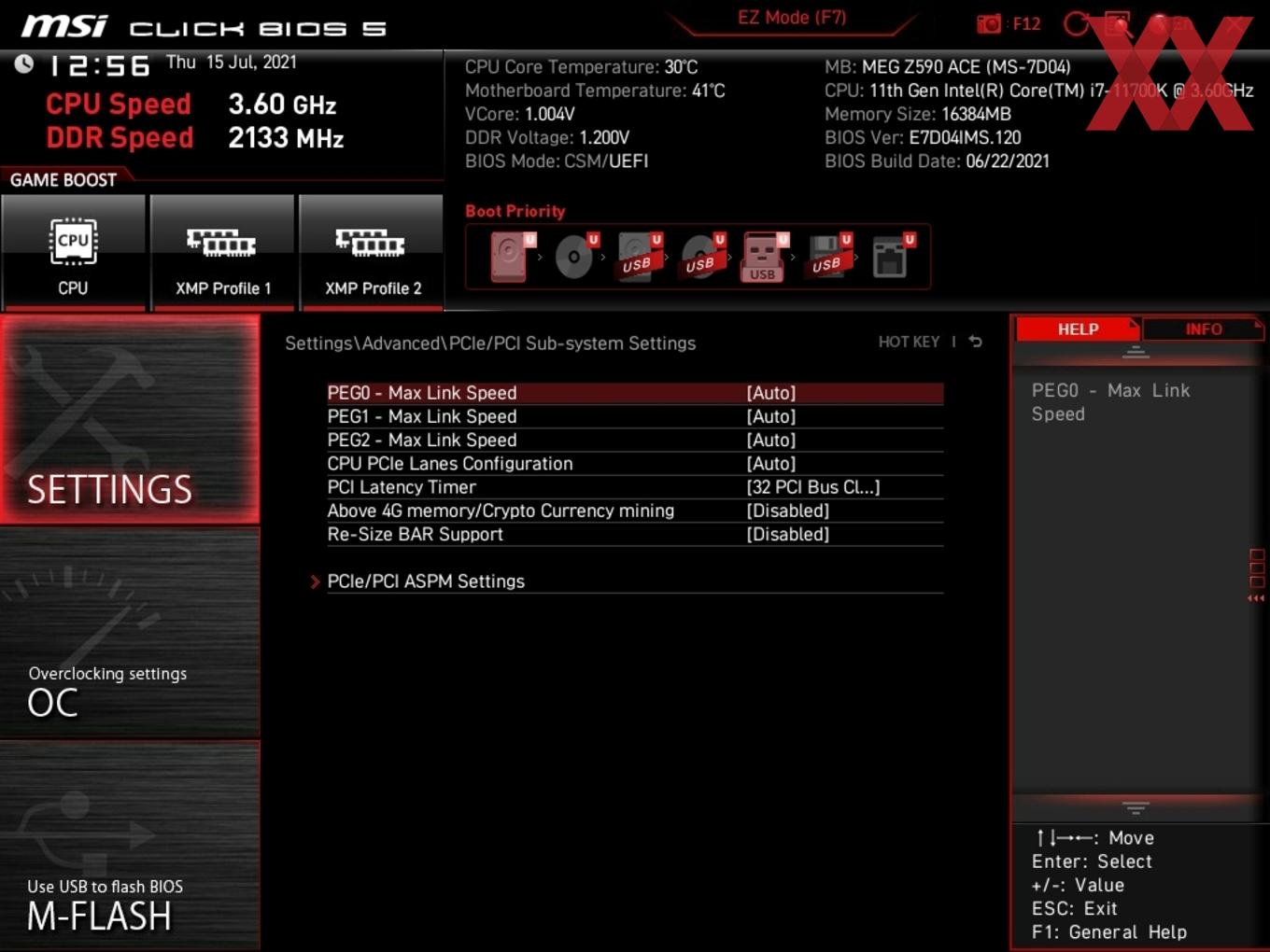
Task: Open the OC overclocking settings section
Action: [130, 633]
